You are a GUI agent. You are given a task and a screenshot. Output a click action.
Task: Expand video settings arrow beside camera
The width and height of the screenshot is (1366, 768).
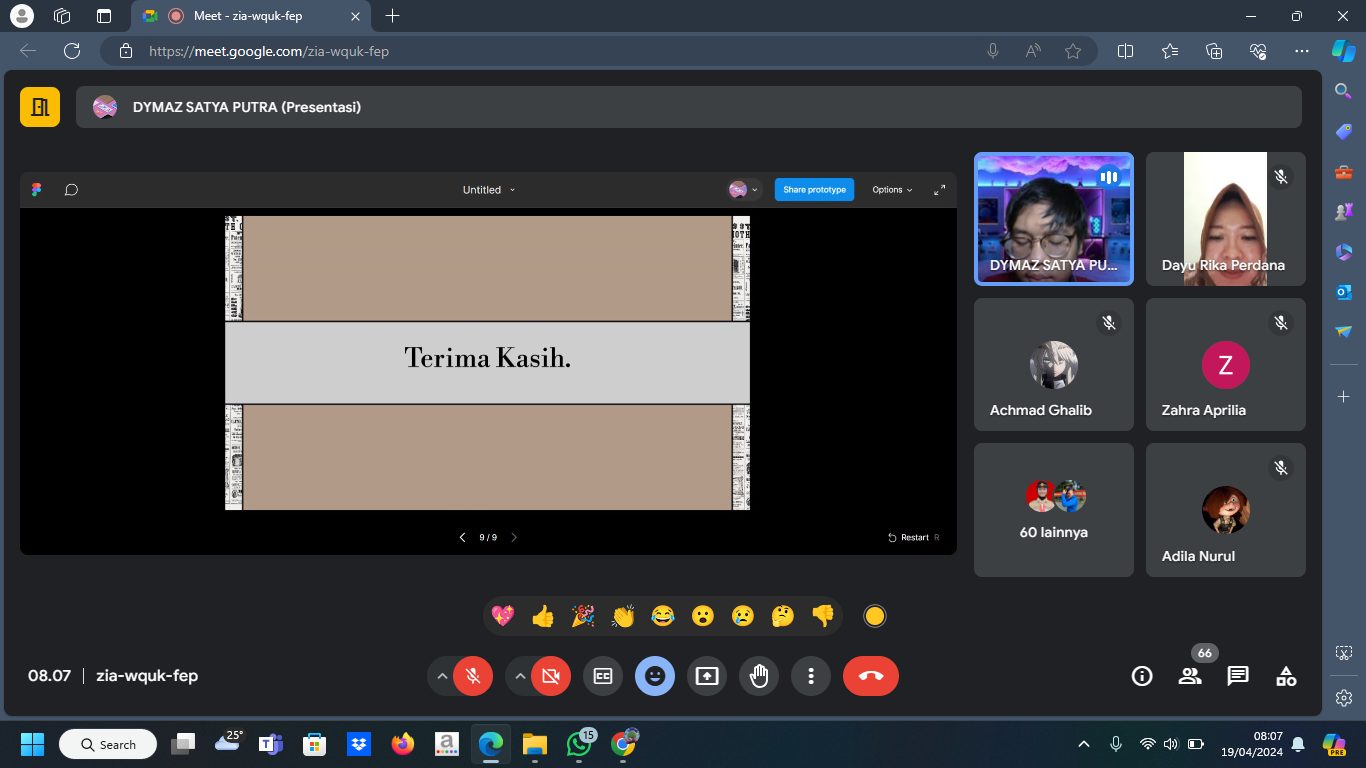tap(519, 676)
